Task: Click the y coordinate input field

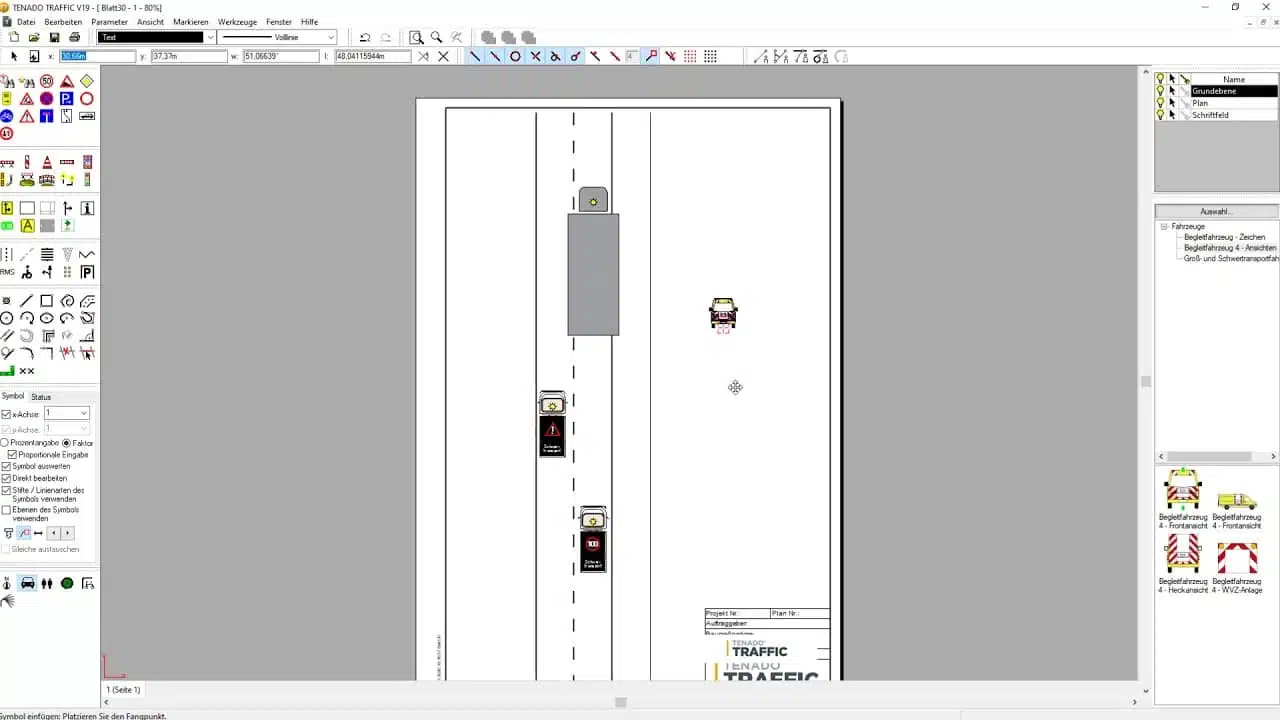Action: click(188, 57)
